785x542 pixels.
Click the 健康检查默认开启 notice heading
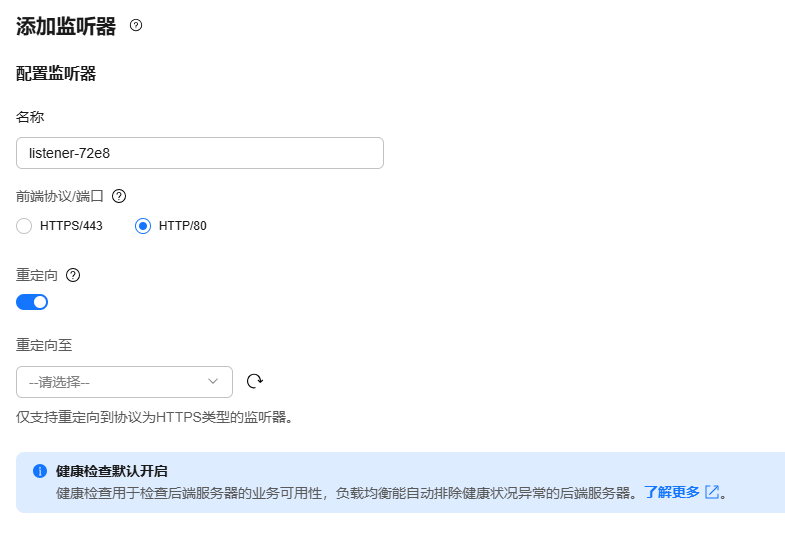pos(112,471)
